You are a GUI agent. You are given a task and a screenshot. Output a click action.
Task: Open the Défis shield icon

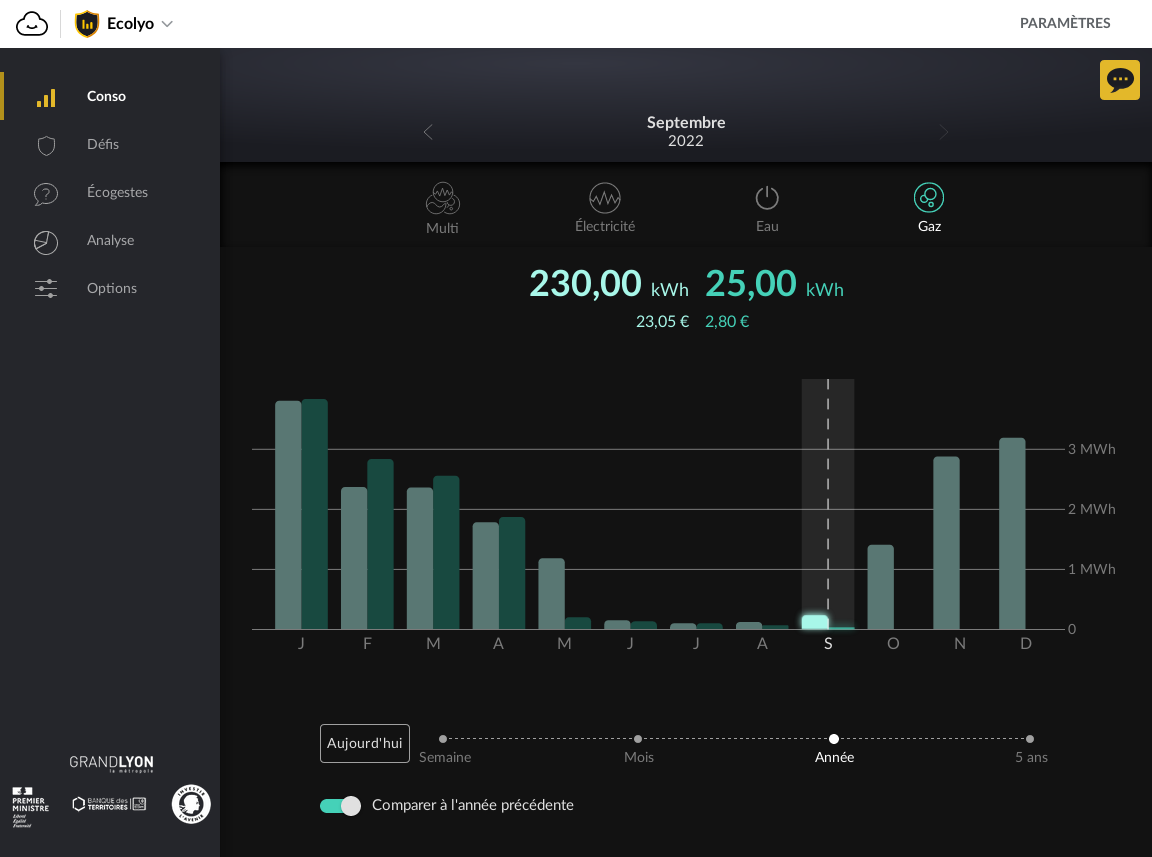tap(46, 145)
